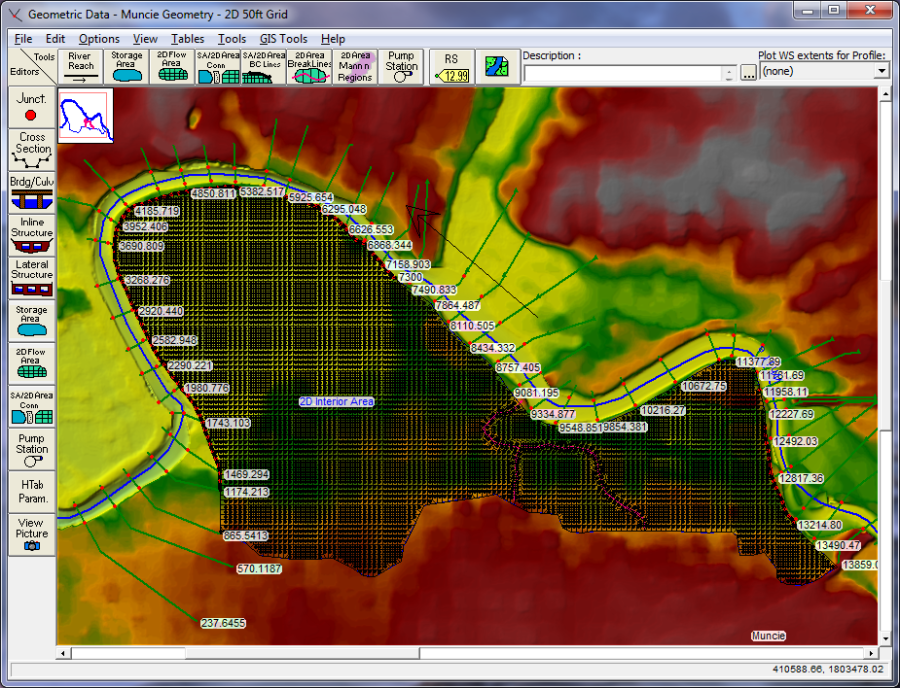Viewport: 900px width, 688px height.
Task: Choose the 2D Area Mann n Regions tool
Action: click(x=354, y=67)
